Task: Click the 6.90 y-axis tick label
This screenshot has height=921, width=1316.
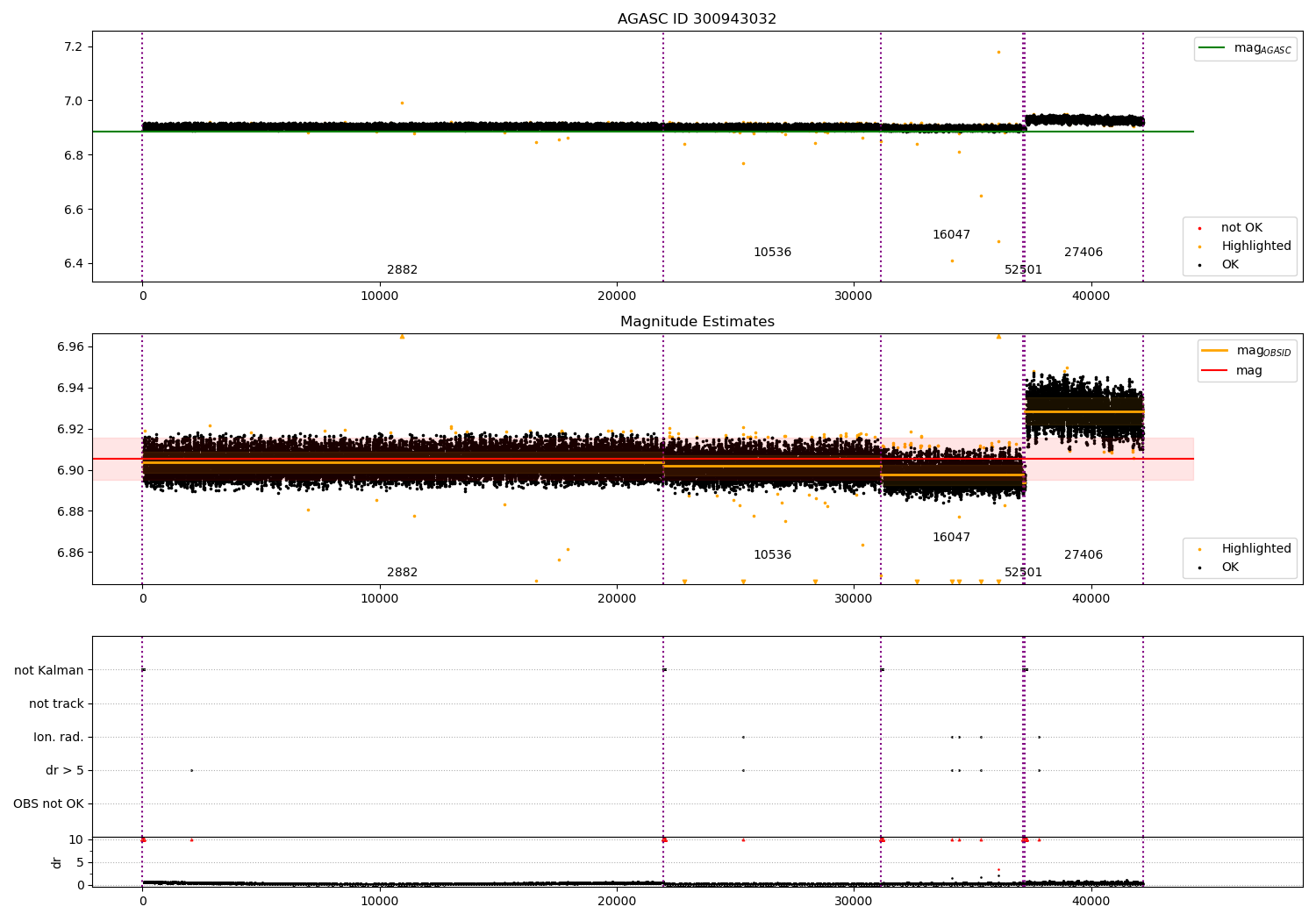Action: [x=69, y=471]
